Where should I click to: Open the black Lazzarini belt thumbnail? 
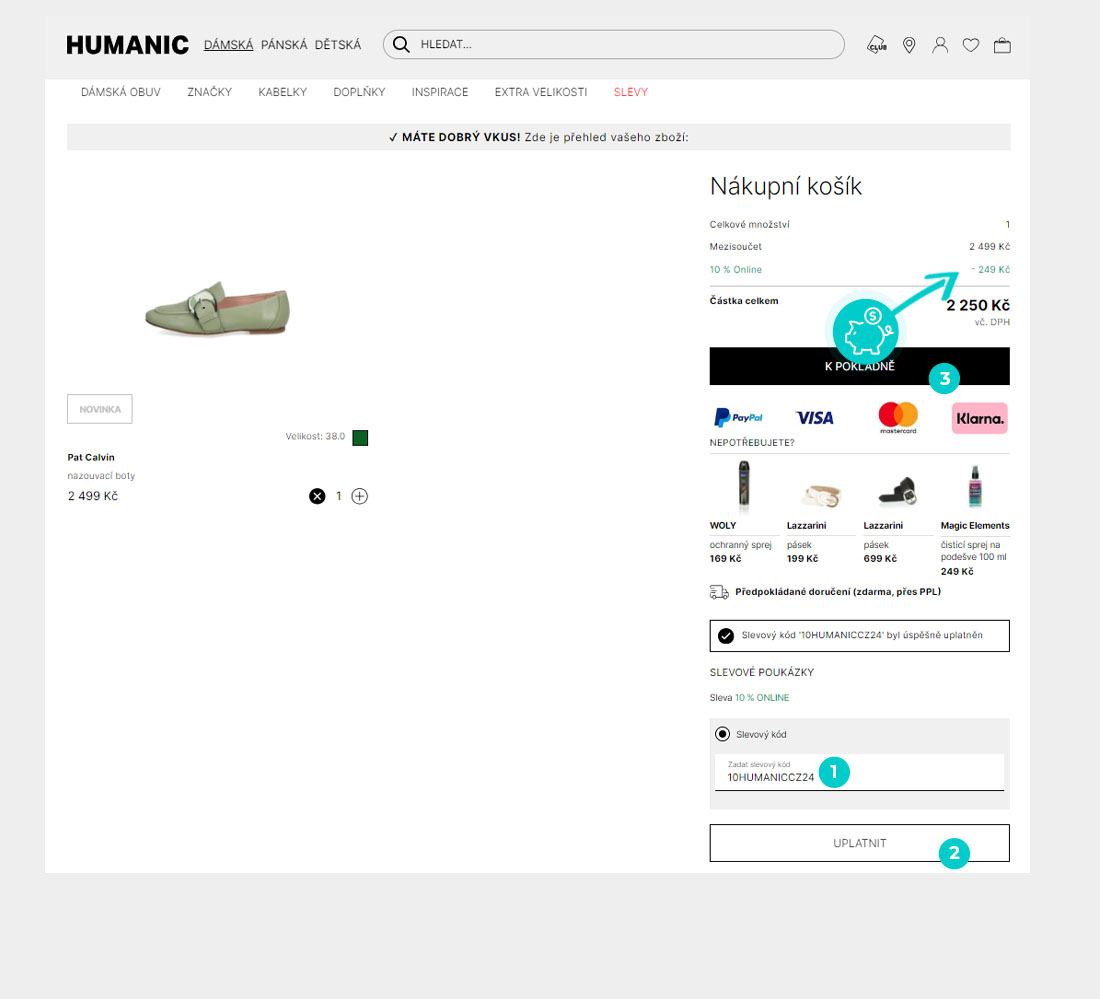click(898, 491)
